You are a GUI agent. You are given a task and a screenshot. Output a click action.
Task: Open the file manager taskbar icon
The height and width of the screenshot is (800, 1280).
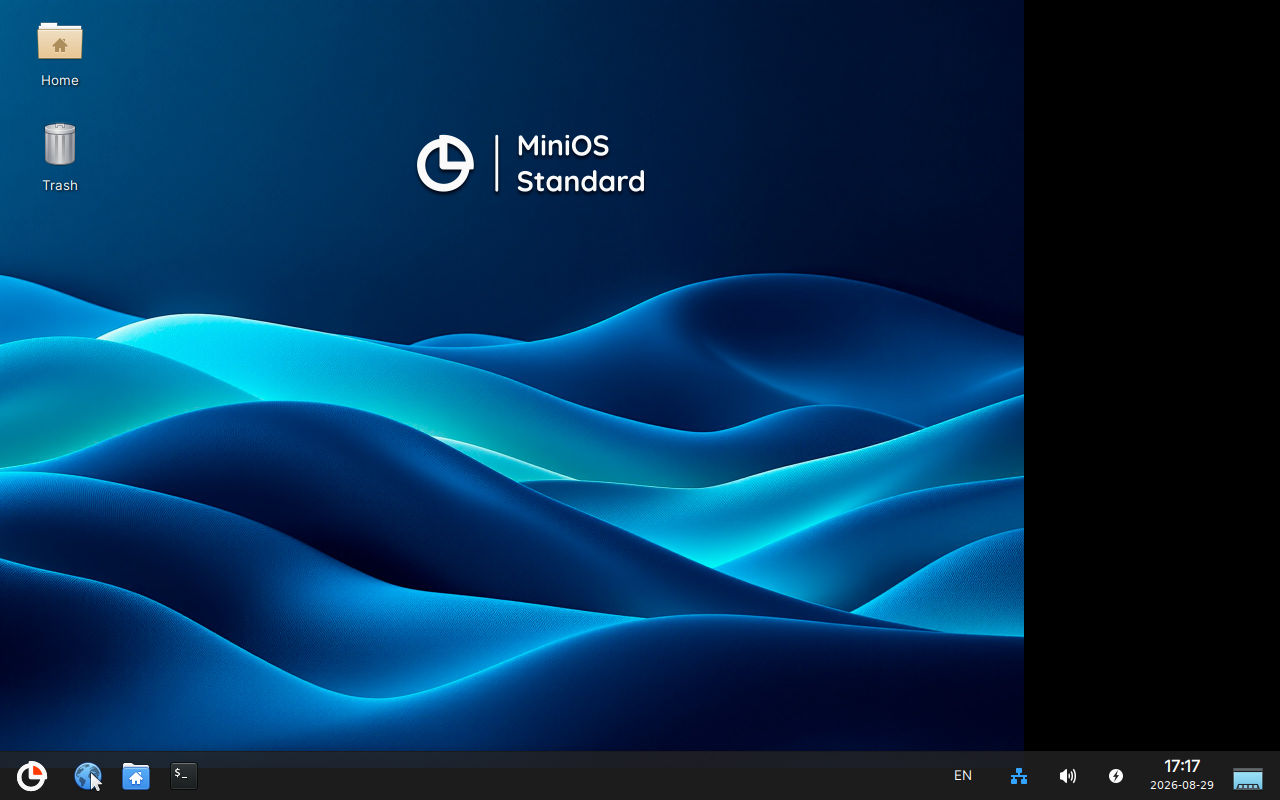pos(136,776)
